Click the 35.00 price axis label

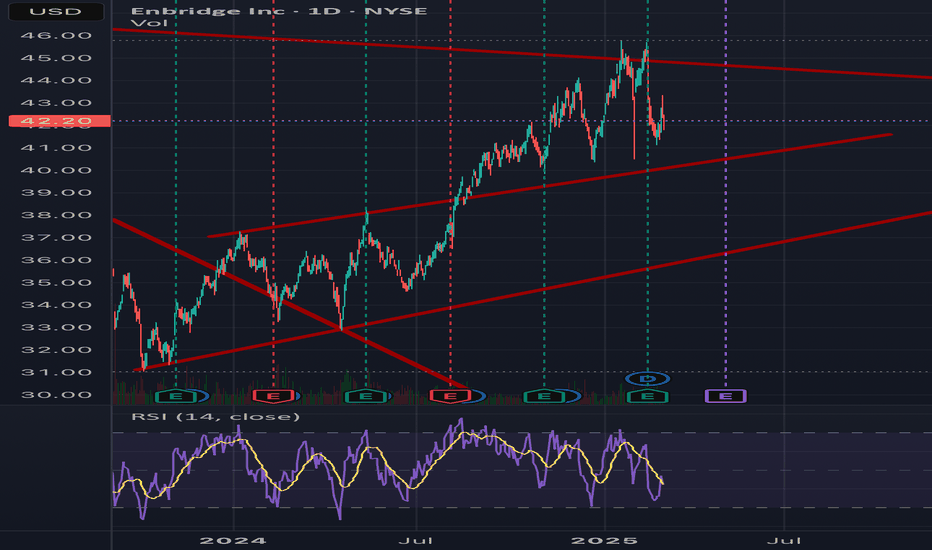point(56,282)
